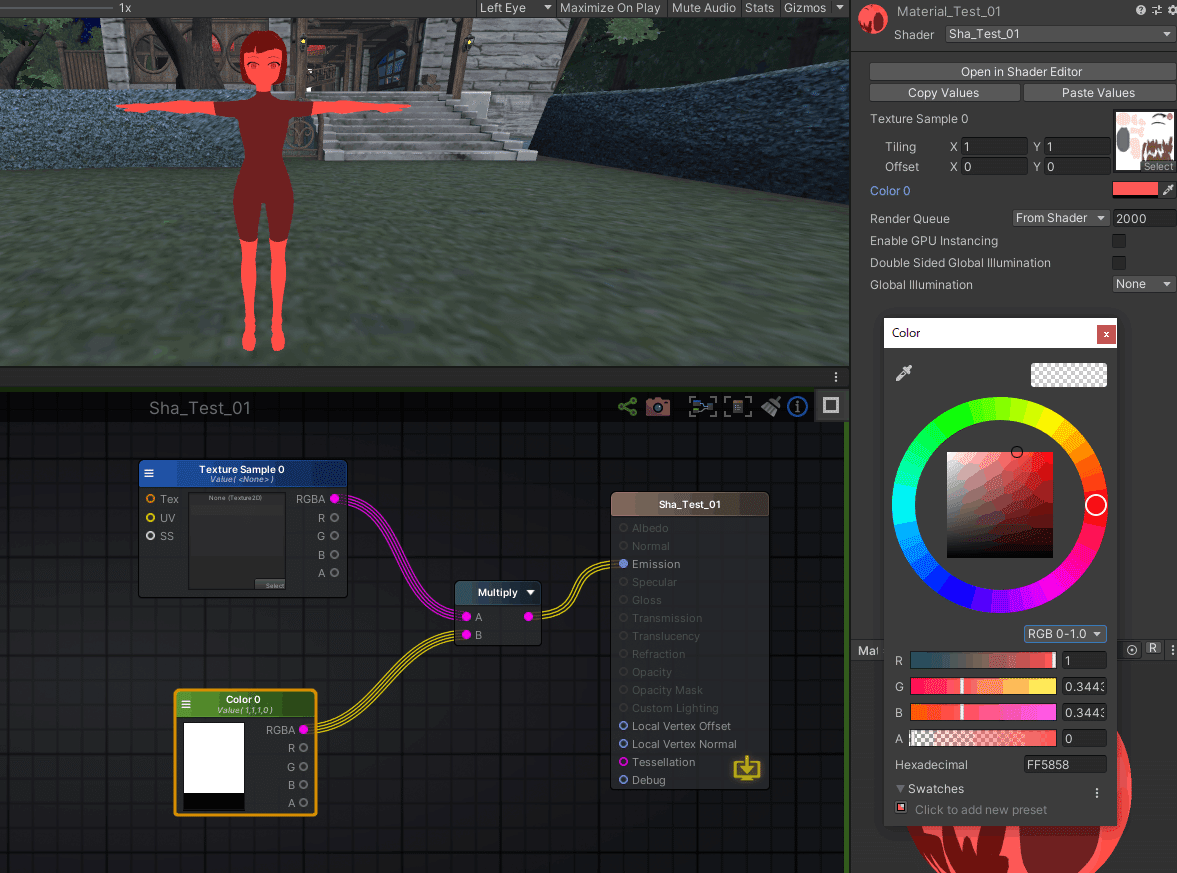The width and height of the screenshot is (1177, 873).
Task: Open Texture Sample 0 node hamburger menu
Action: click(149, 473)
